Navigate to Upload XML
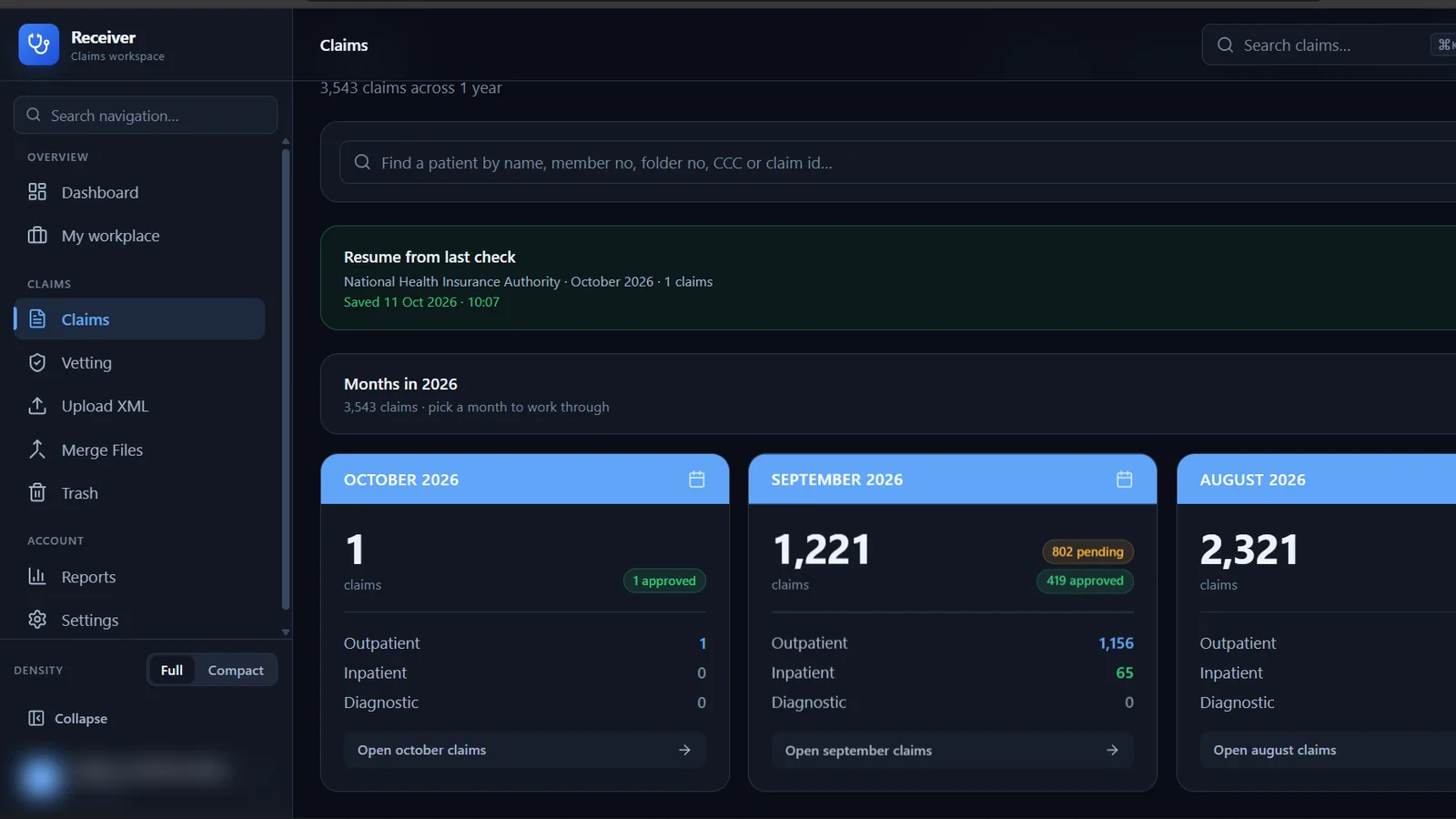The image size is (1456, 819). [139, 406]
